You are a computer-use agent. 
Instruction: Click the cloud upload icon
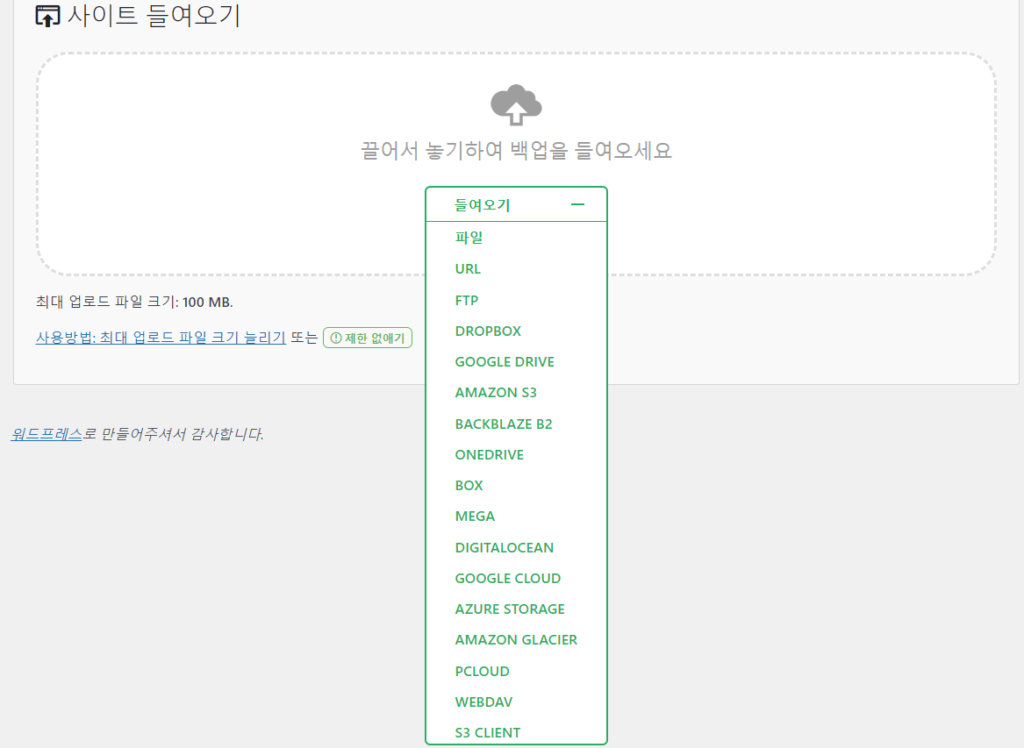[516, 105]
